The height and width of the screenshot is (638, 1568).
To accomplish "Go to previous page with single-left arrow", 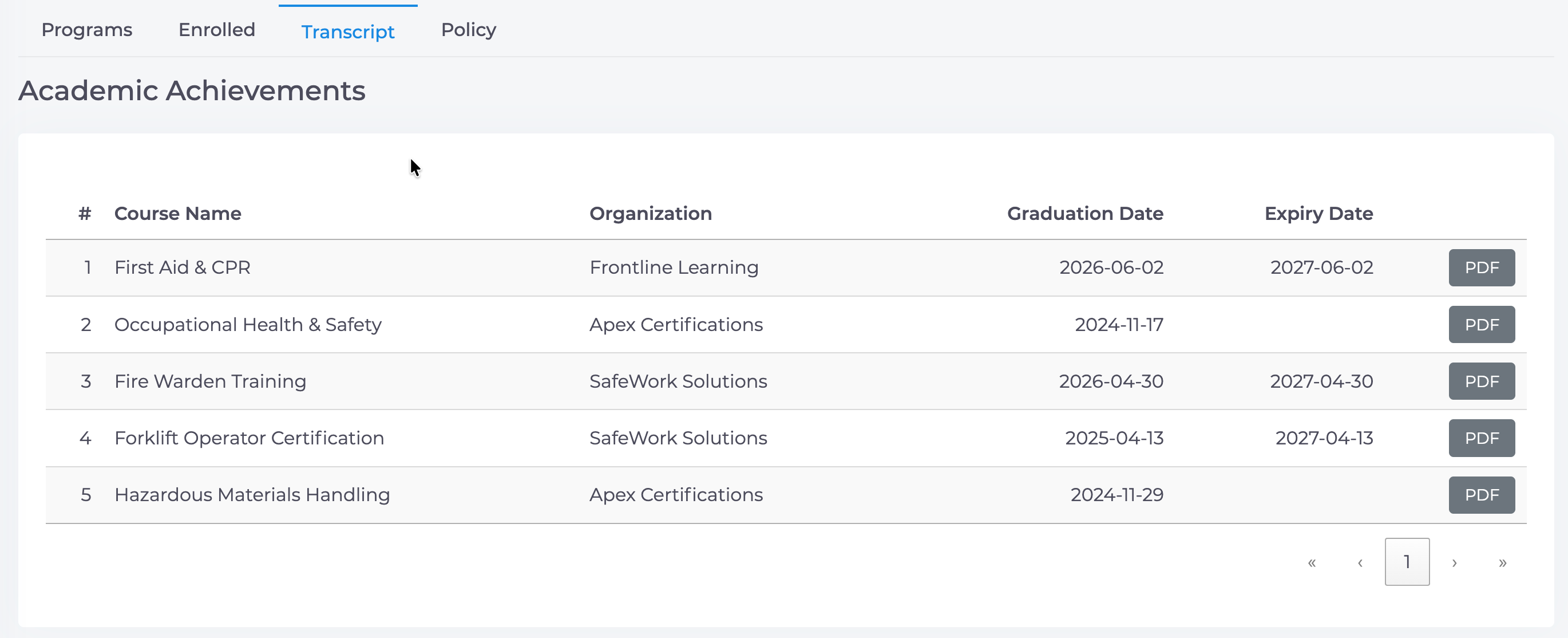I will [x=1360, y=562].
